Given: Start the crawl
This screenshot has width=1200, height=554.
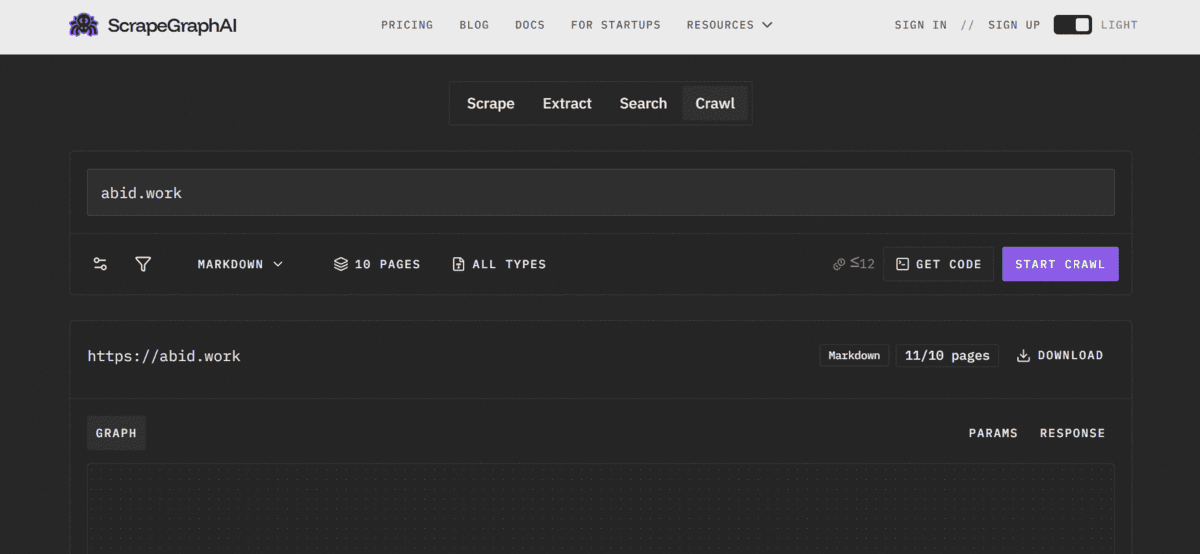Looking at the screenshot, I should [x=1060, y=264].
